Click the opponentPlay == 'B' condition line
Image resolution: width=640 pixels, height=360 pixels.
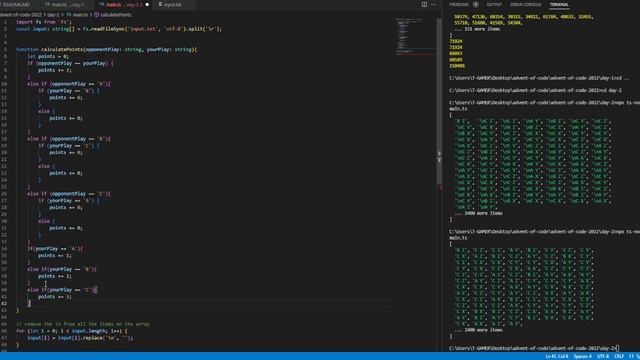[69, 139]
